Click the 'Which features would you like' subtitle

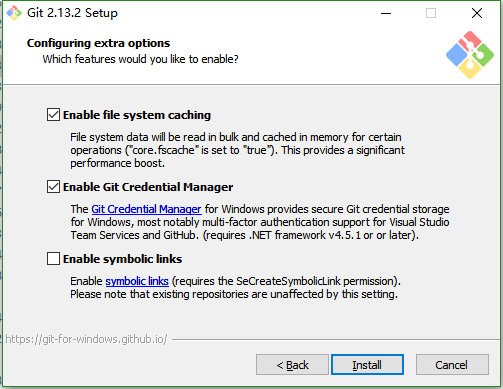(x=140, y=59)
